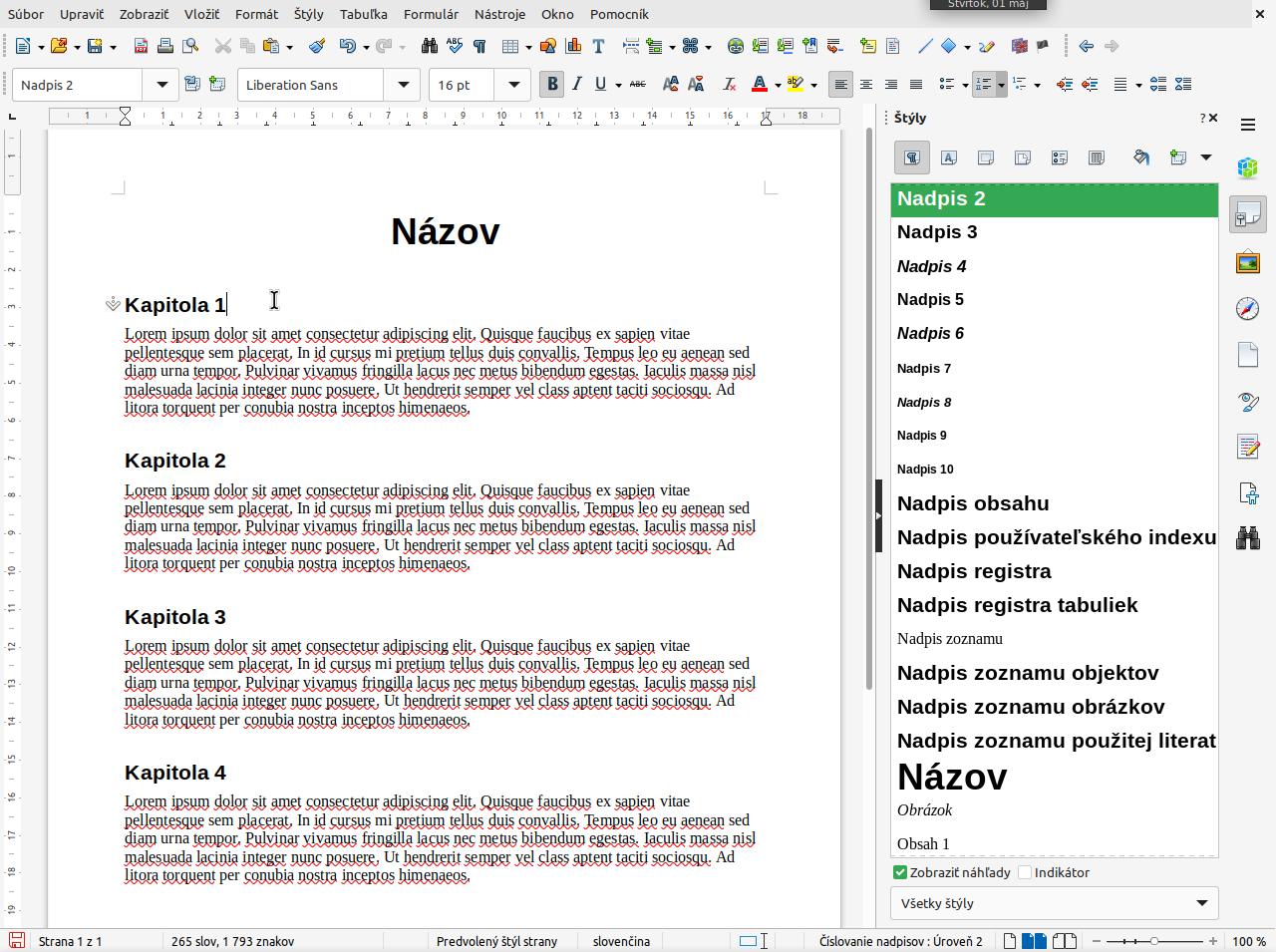Show page styles in Štýly panel
This screenshot has width=1276, height=952.
(x=1023, y=158)
